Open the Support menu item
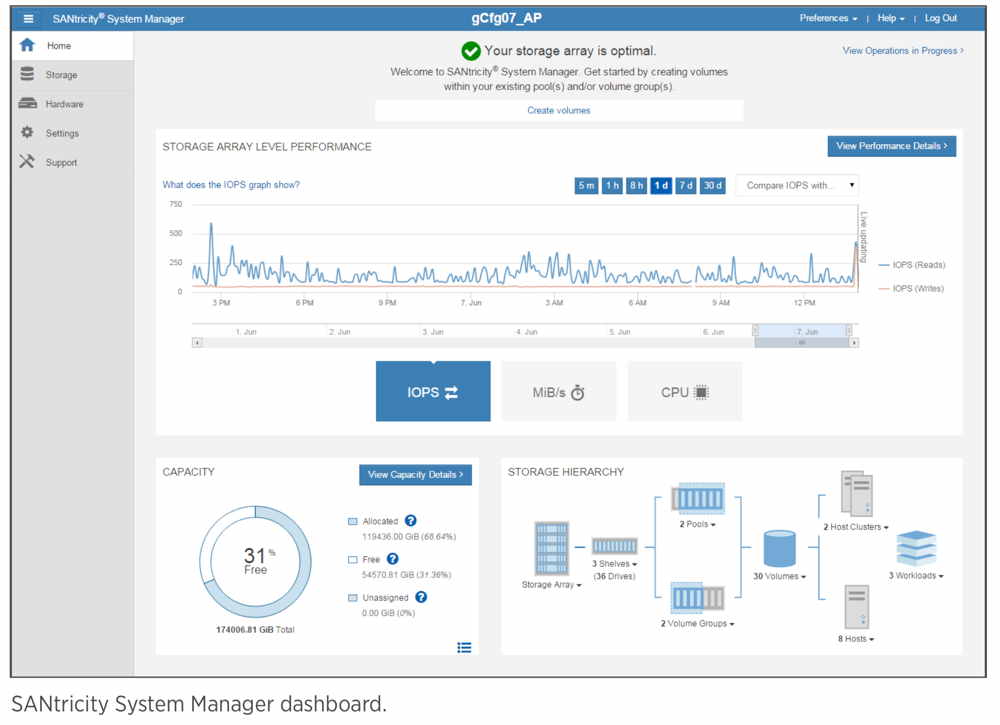 [72, 163]
